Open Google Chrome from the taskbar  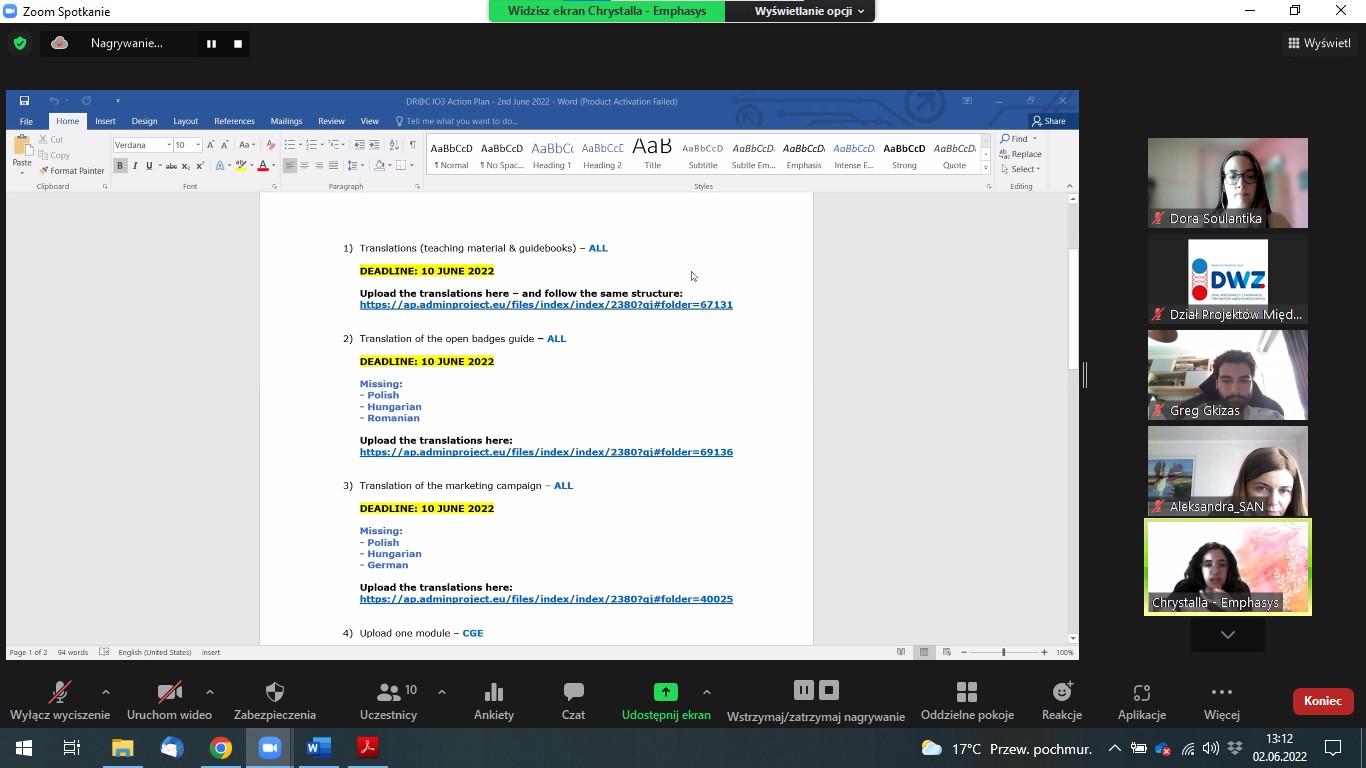pos(221,748)
